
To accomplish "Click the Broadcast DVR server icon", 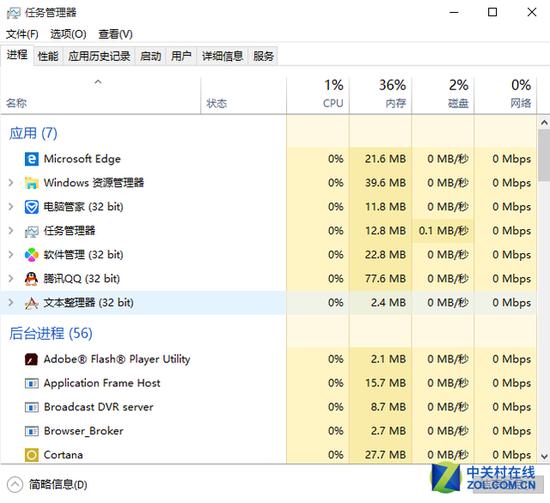I will pos(32,407).
